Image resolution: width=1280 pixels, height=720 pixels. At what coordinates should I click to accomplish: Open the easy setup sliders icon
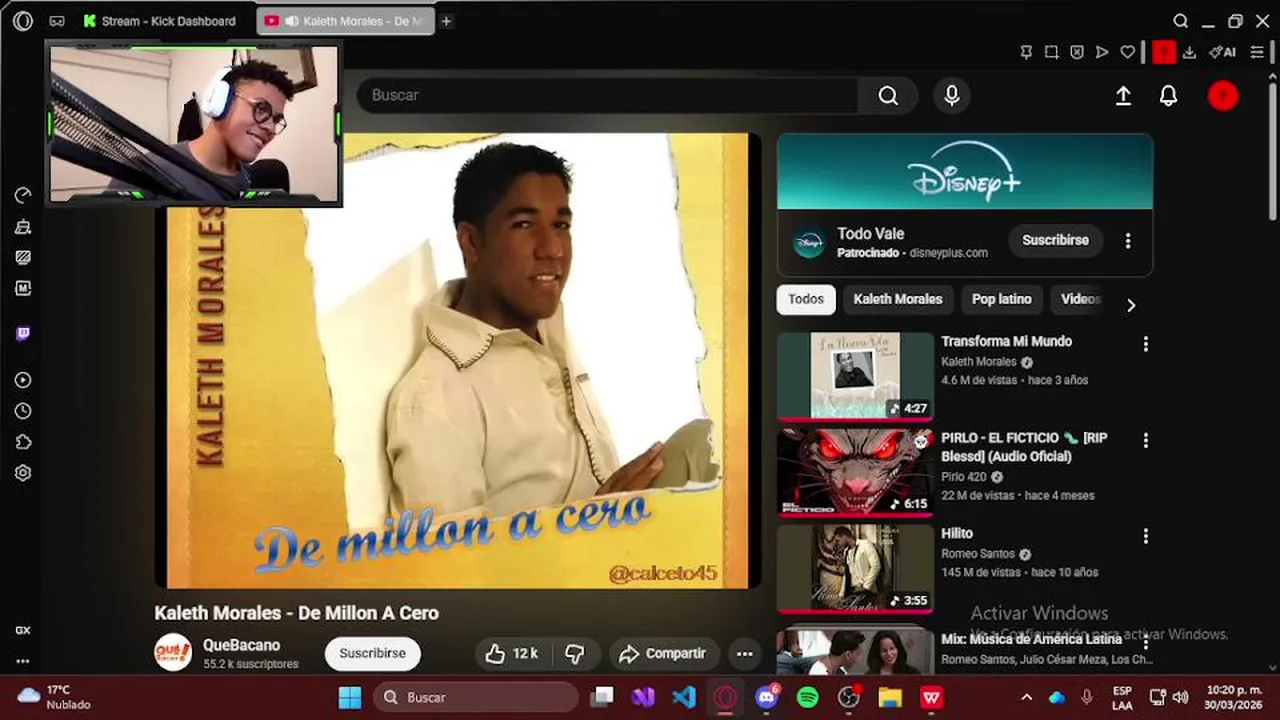click(1257, 52)
